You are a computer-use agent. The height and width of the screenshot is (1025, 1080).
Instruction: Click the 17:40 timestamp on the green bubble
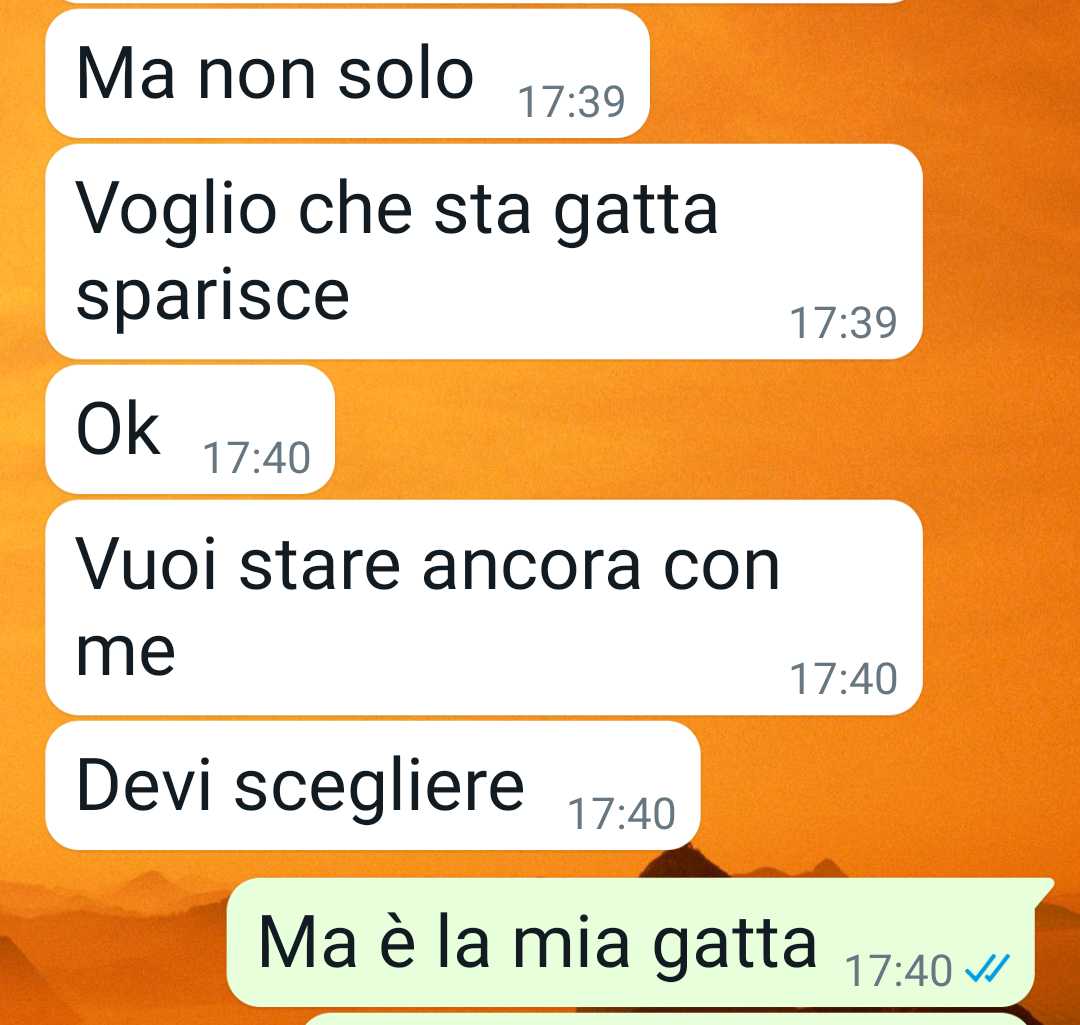898,971
